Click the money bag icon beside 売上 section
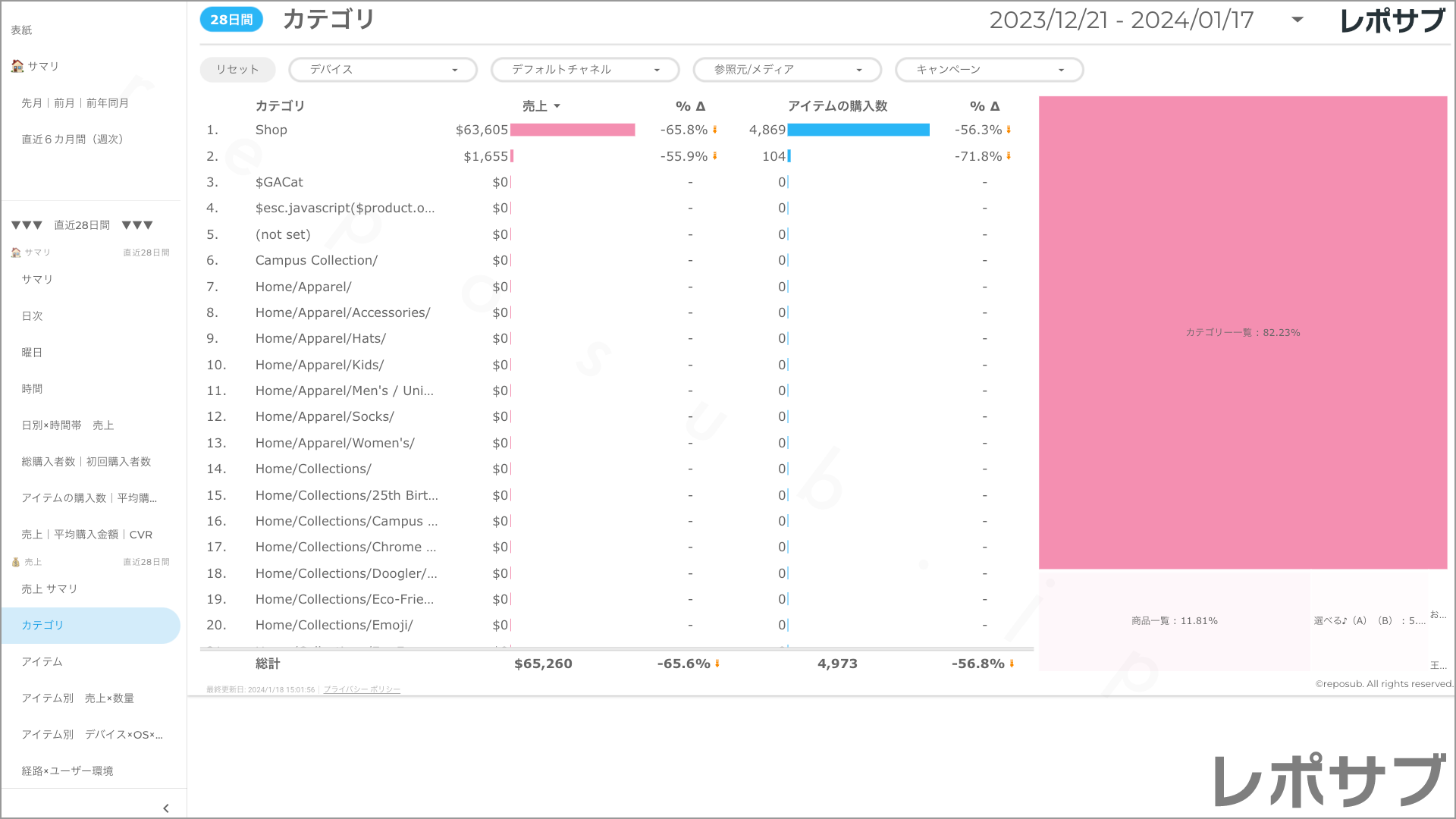This screenshot has height=819, width=1456. tap(15, 562)
